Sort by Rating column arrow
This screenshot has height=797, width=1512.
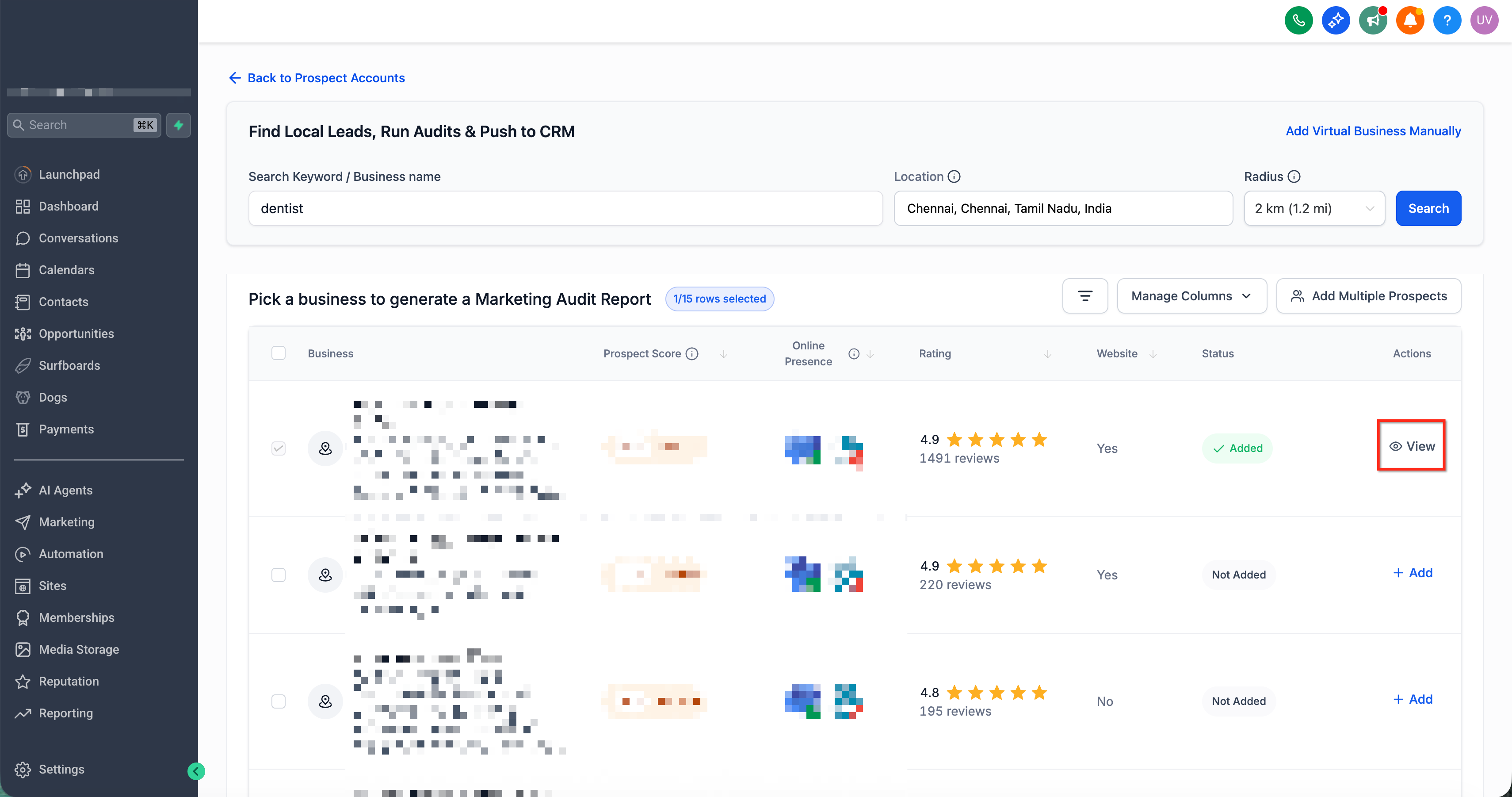click(x=1048, y=353)
